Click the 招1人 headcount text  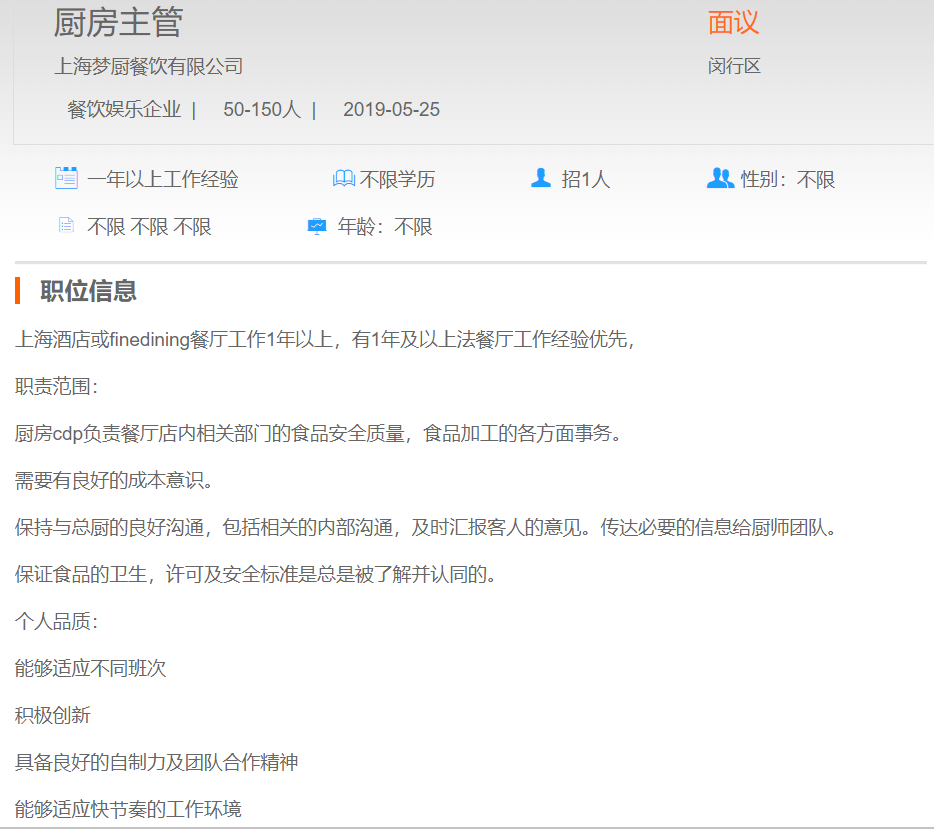585,180
